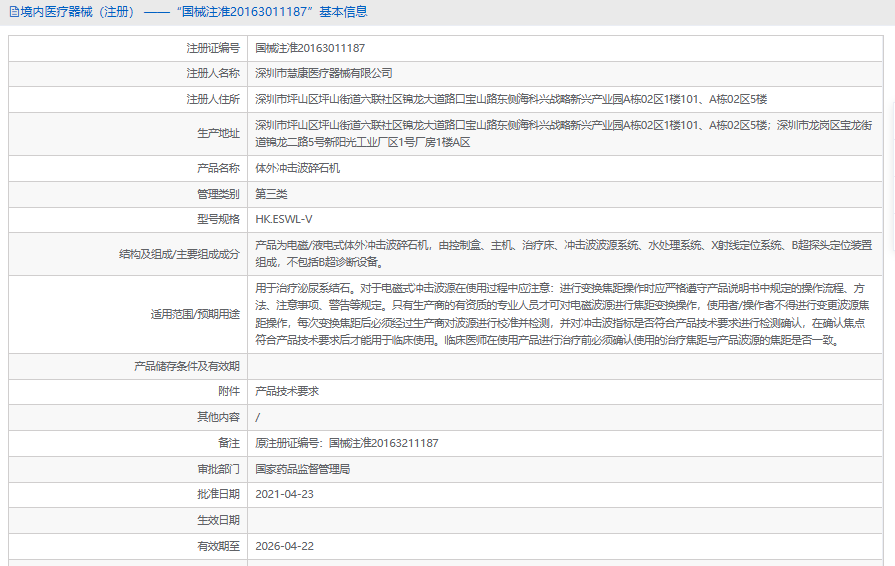The height and width of the screenshot is (566, 895).
Task: Select model value HK.ESWL-V
Action: [x=284, y=220]
